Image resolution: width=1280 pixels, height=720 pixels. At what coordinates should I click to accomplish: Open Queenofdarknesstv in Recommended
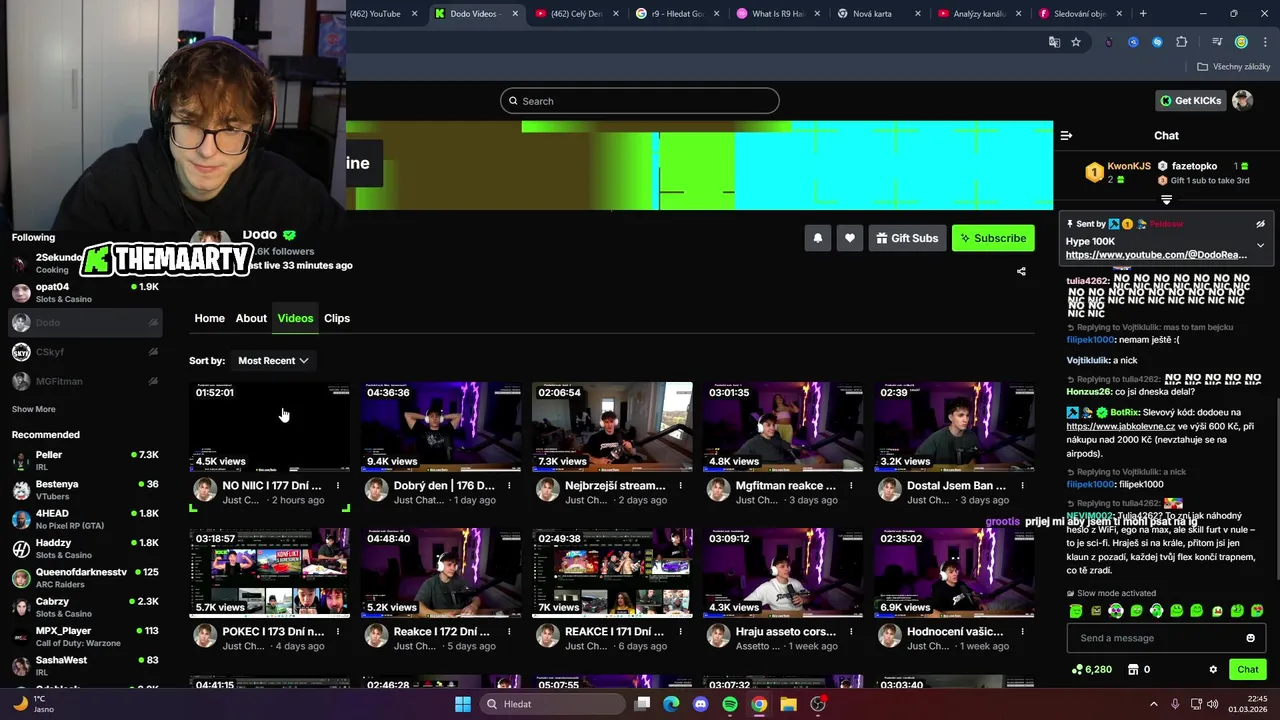pyautogui.click(x=84, y=578)
